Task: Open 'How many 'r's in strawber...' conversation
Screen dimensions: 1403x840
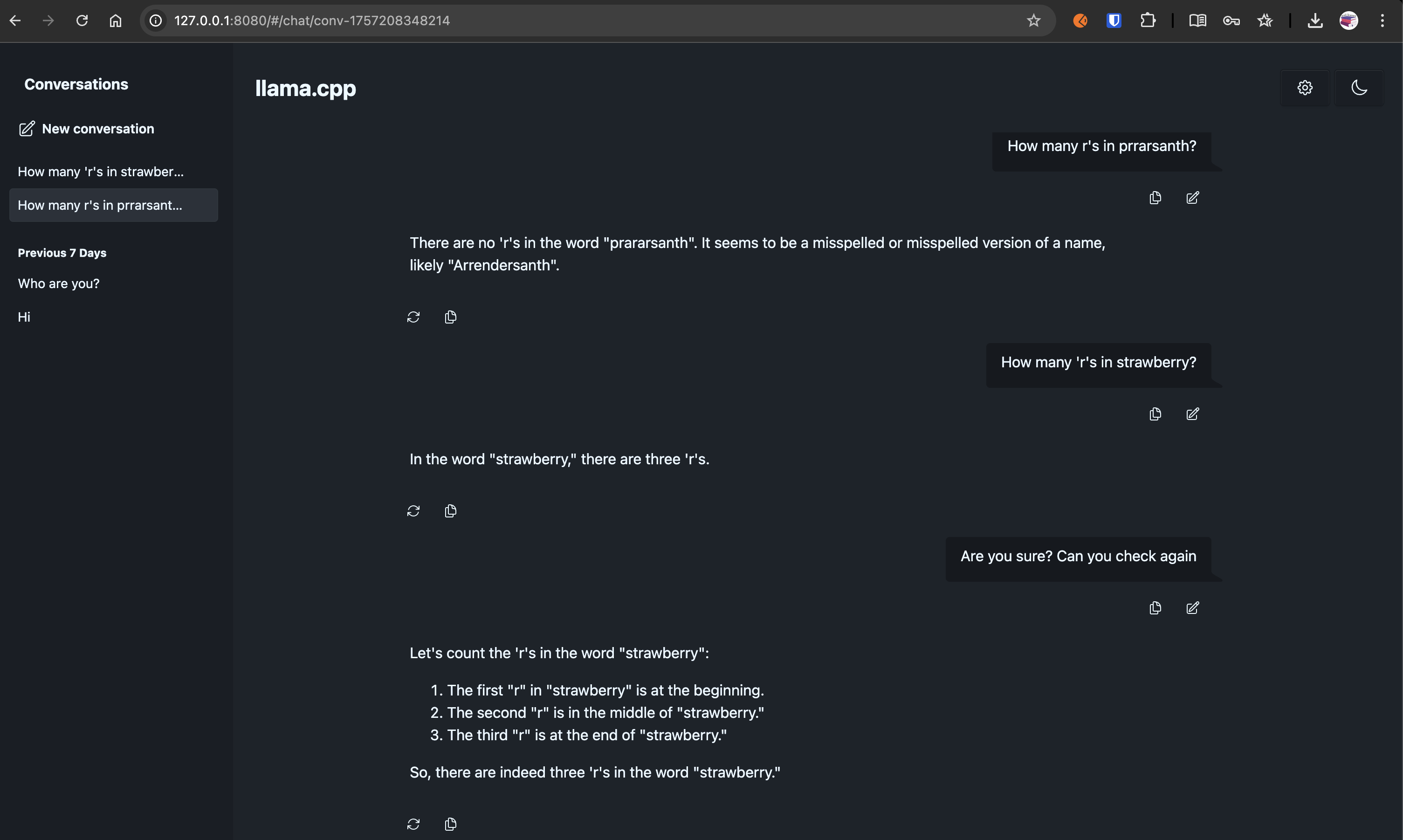Action: (x=101, y=172)
